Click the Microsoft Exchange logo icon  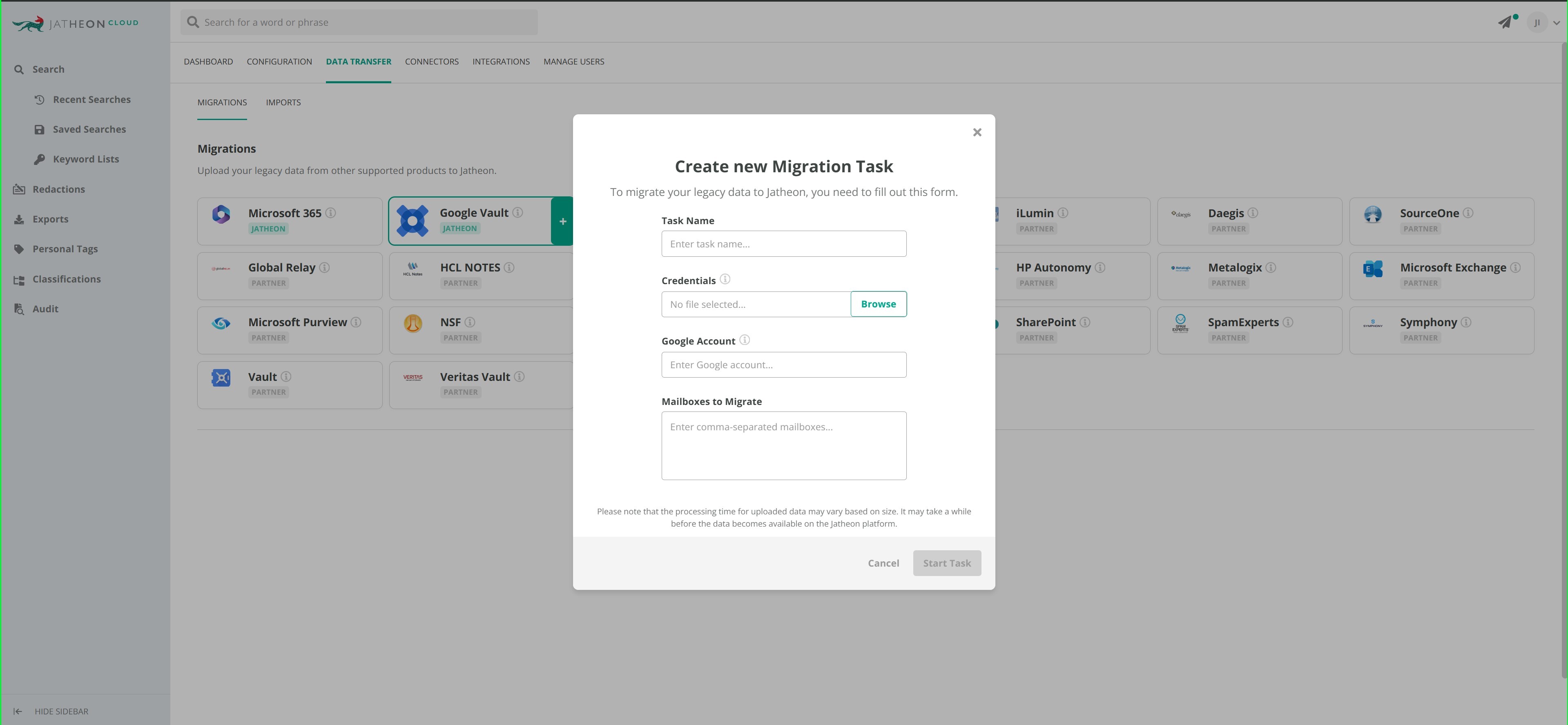pyautogui.click(x=1373, y=269)
